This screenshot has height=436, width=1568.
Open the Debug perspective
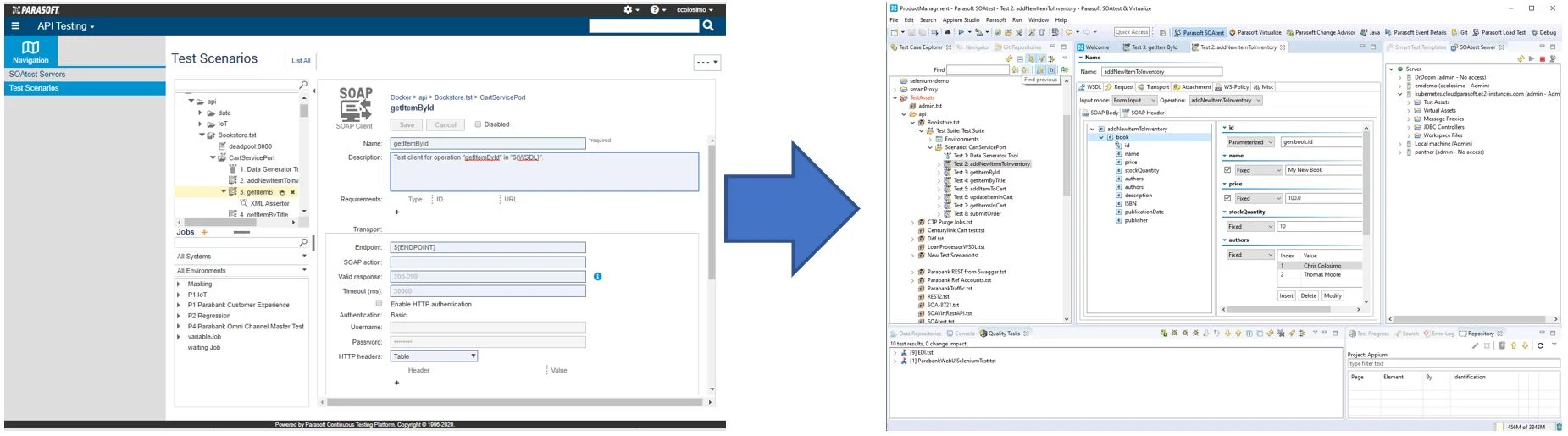1543,32
